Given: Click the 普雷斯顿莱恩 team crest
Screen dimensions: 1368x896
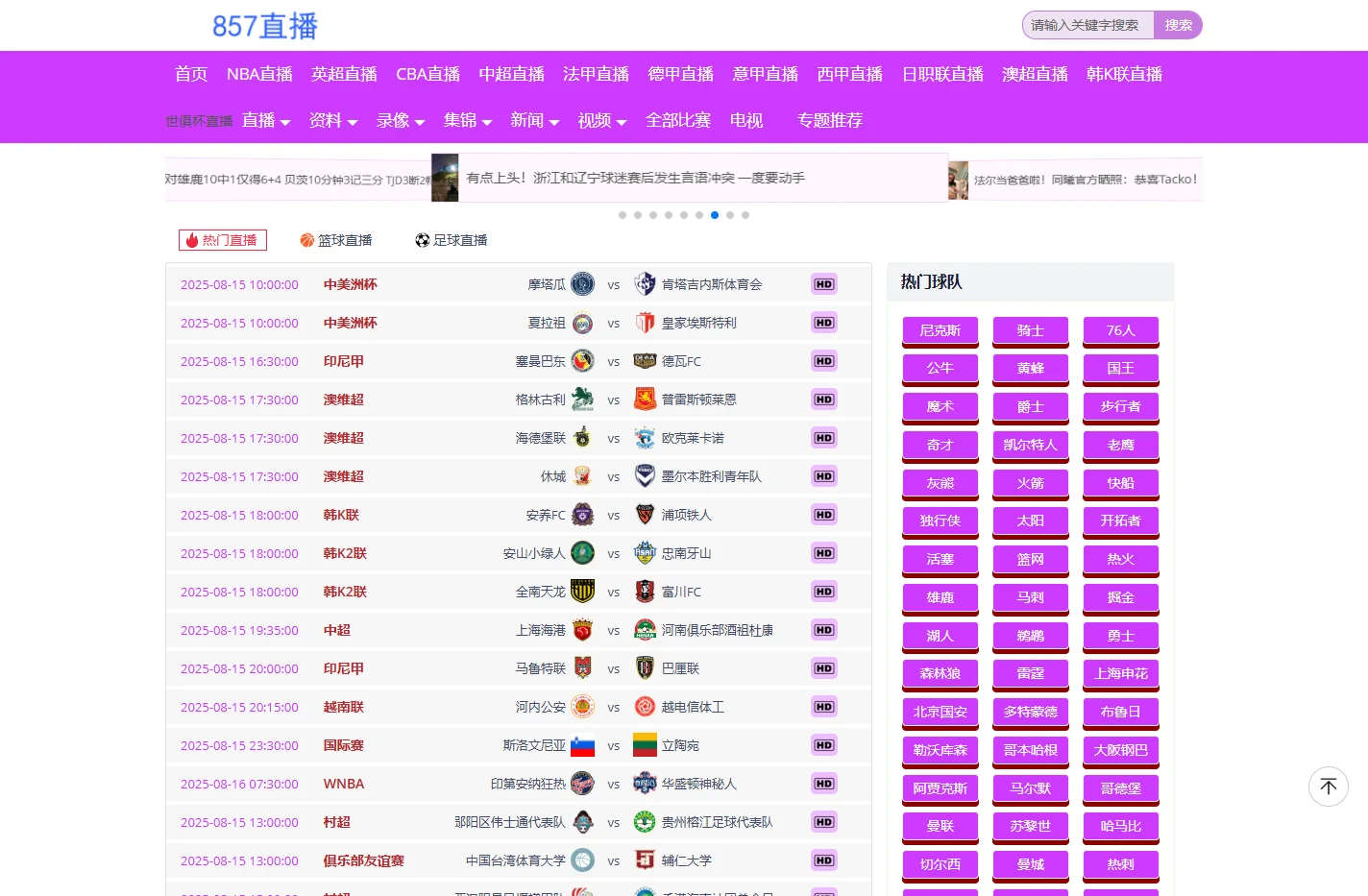Looking at the screenshot, I should (645, 400).
